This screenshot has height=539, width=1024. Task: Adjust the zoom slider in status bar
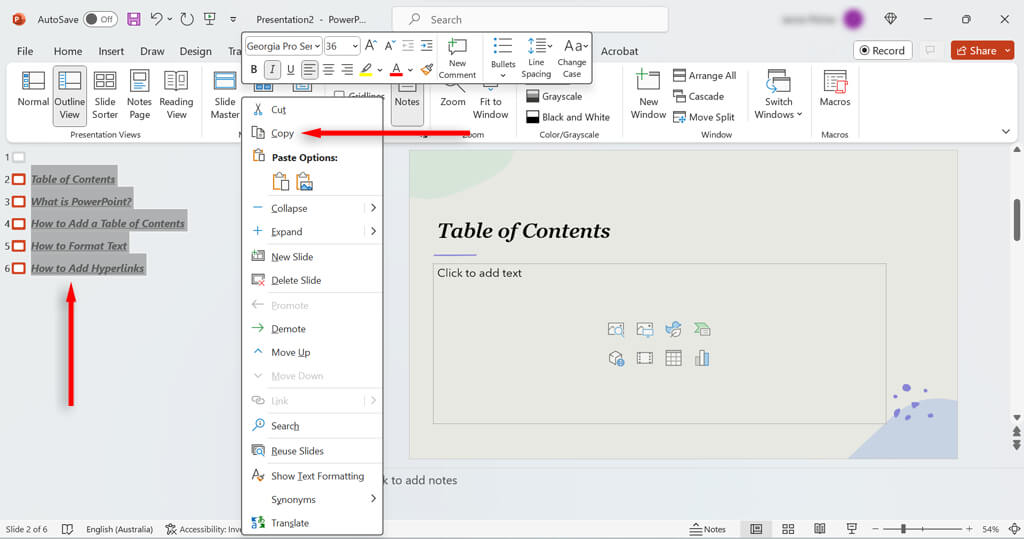coord(903,529)
